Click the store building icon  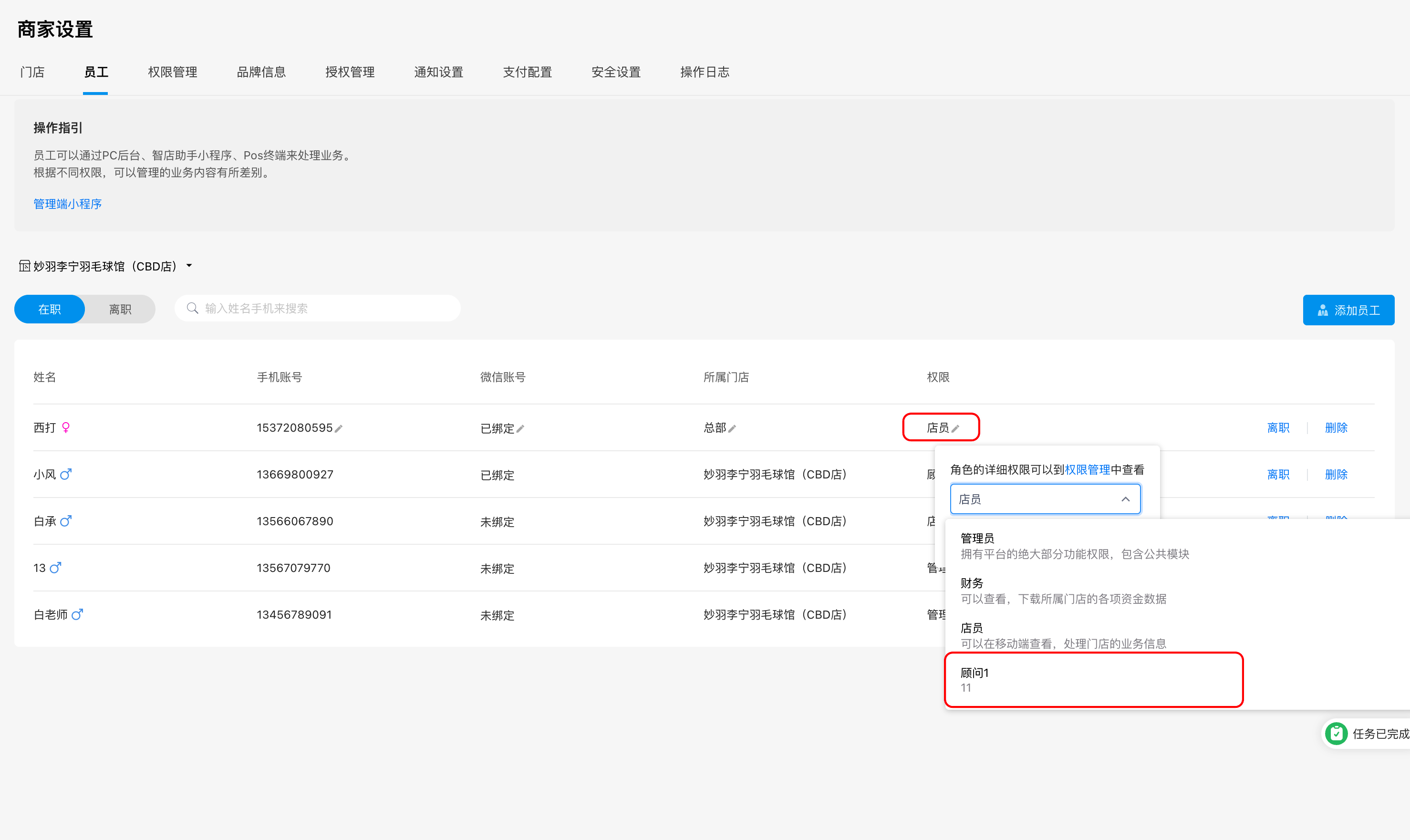[24, 266]
